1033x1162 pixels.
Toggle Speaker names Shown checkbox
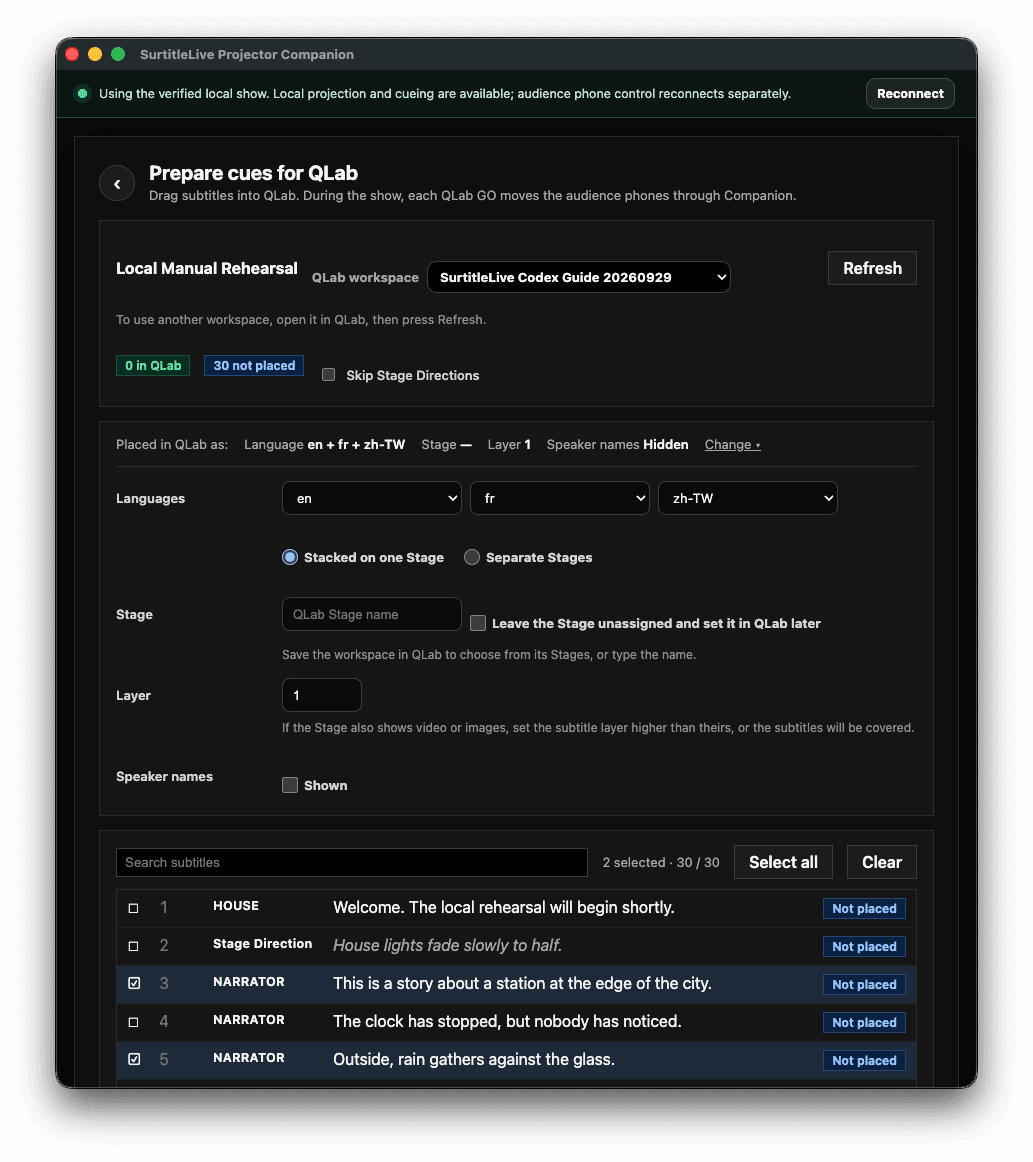point(290,786)
